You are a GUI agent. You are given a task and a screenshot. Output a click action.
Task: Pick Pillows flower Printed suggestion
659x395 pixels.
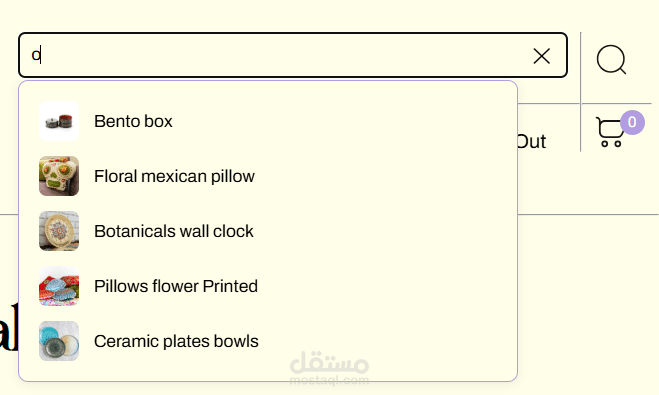[268, 286]
